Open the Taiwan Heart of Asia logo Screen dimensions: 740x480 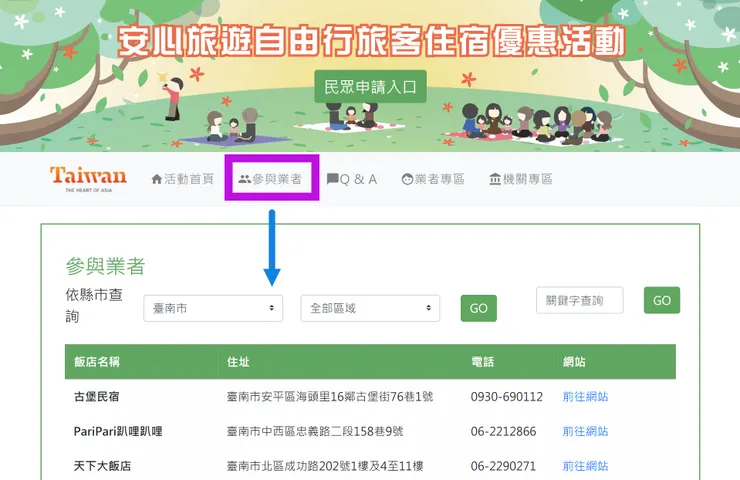pyautogui.click(x=88, y=179)
